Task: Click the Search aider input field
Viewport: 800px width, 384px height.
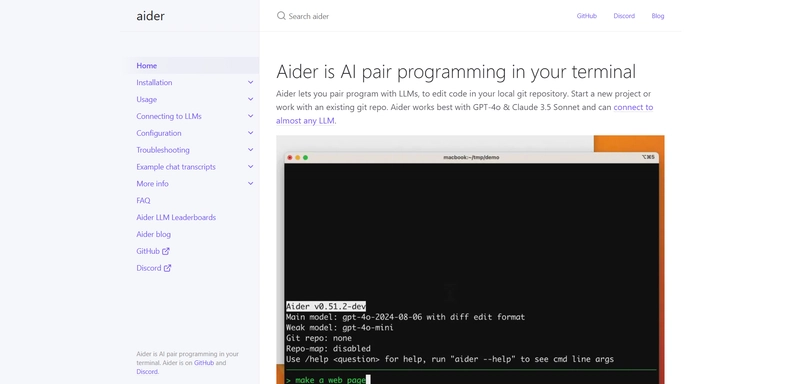Action: pos(418,16)
